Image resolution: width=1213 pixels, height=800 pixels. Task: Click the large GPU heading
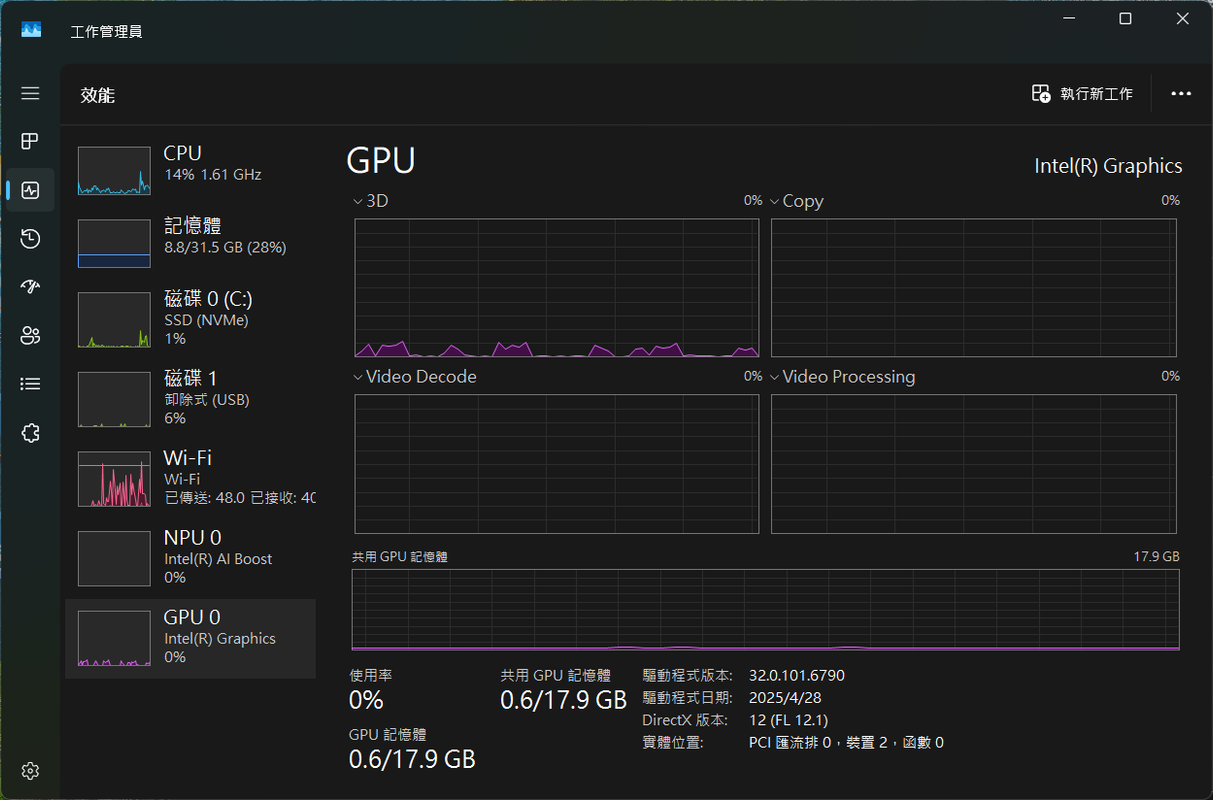pyautogui.click(x=381, y=160)
